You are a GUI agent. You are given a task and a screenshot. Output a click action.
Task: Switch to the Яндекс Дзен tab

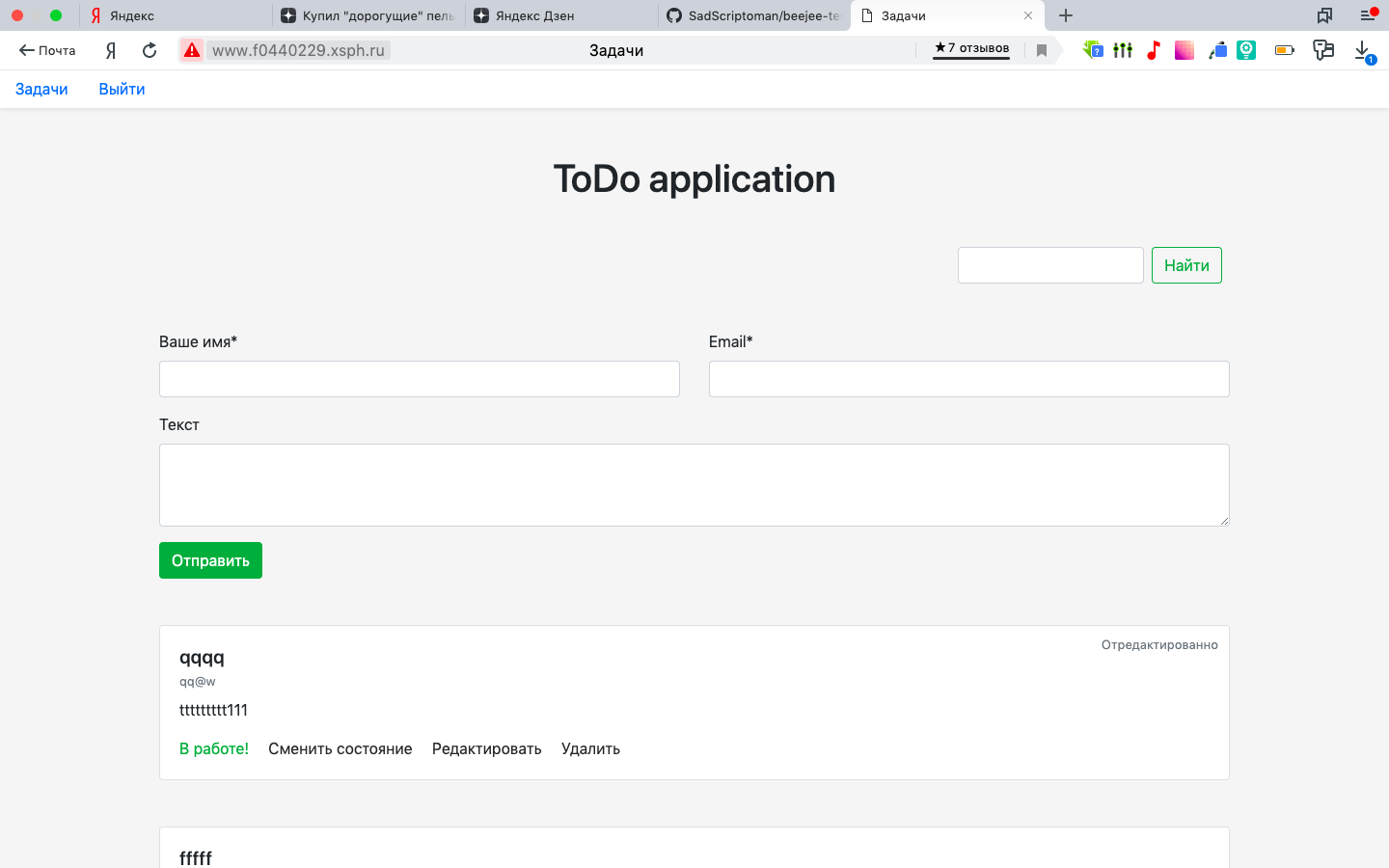pyautogui.click(x=561, y=15)
